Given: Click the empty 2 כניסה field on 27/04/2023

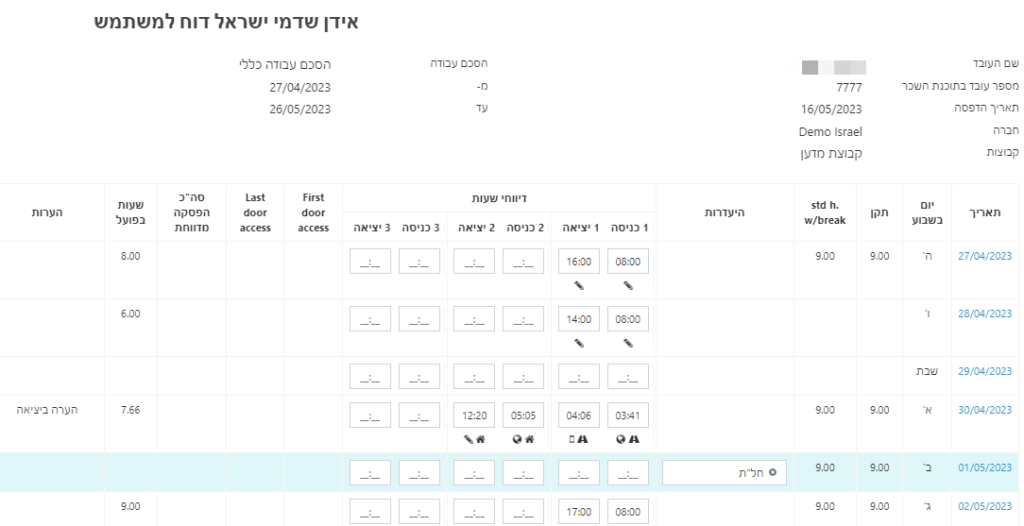Looking at the screenshot, I should coord(524,261).
